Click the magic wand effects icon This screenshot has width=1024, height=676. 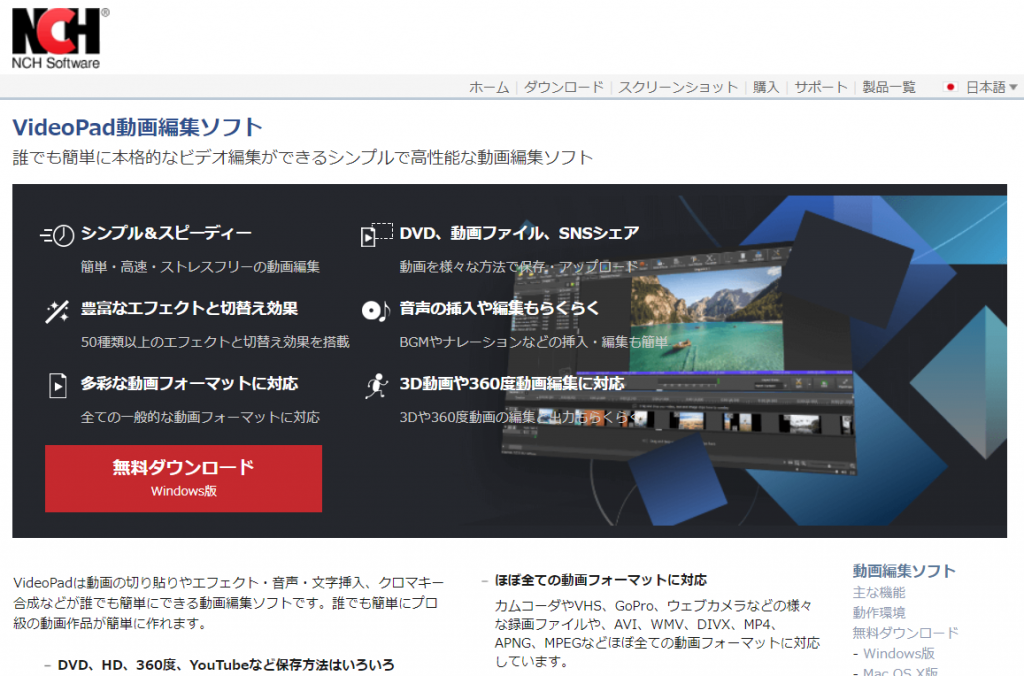[x=57, y=312]
